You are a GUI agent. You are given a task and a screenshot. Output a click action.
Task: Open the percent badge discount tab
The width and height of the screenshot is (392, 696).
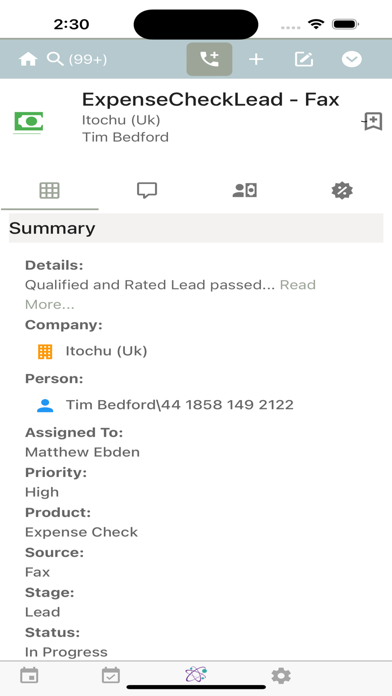[342, 190]
